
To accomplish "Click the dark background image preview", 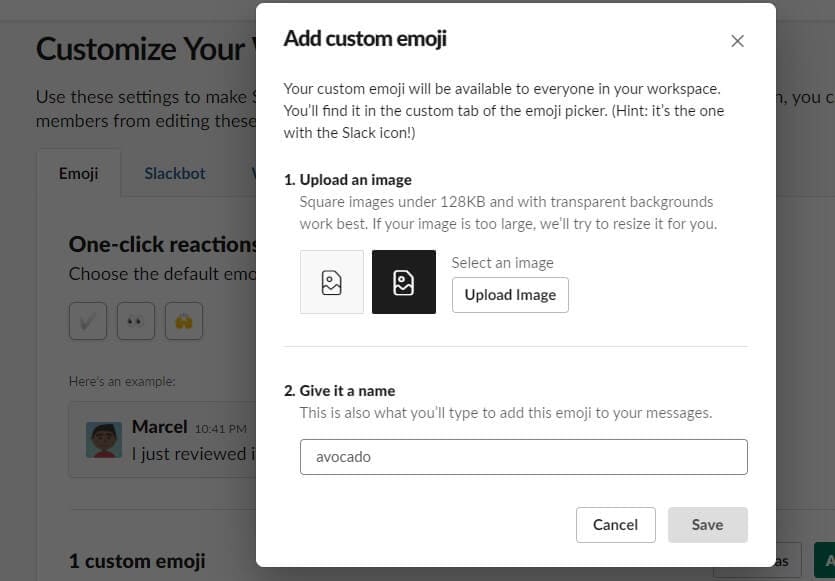I will 404,282.
